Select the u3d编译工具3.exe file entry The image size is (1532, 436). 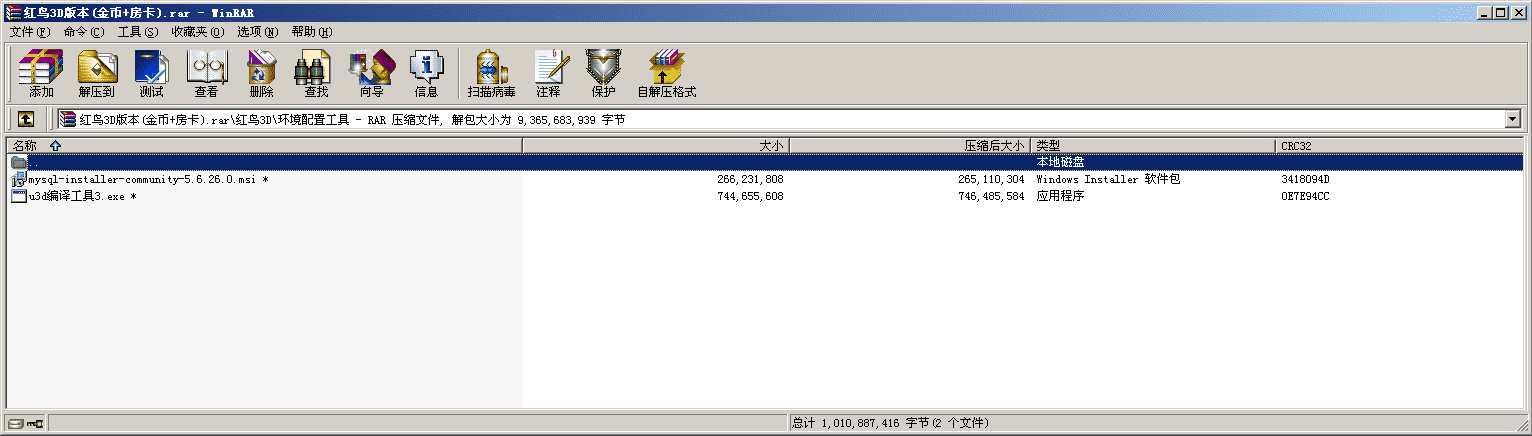tap(78, 196)
